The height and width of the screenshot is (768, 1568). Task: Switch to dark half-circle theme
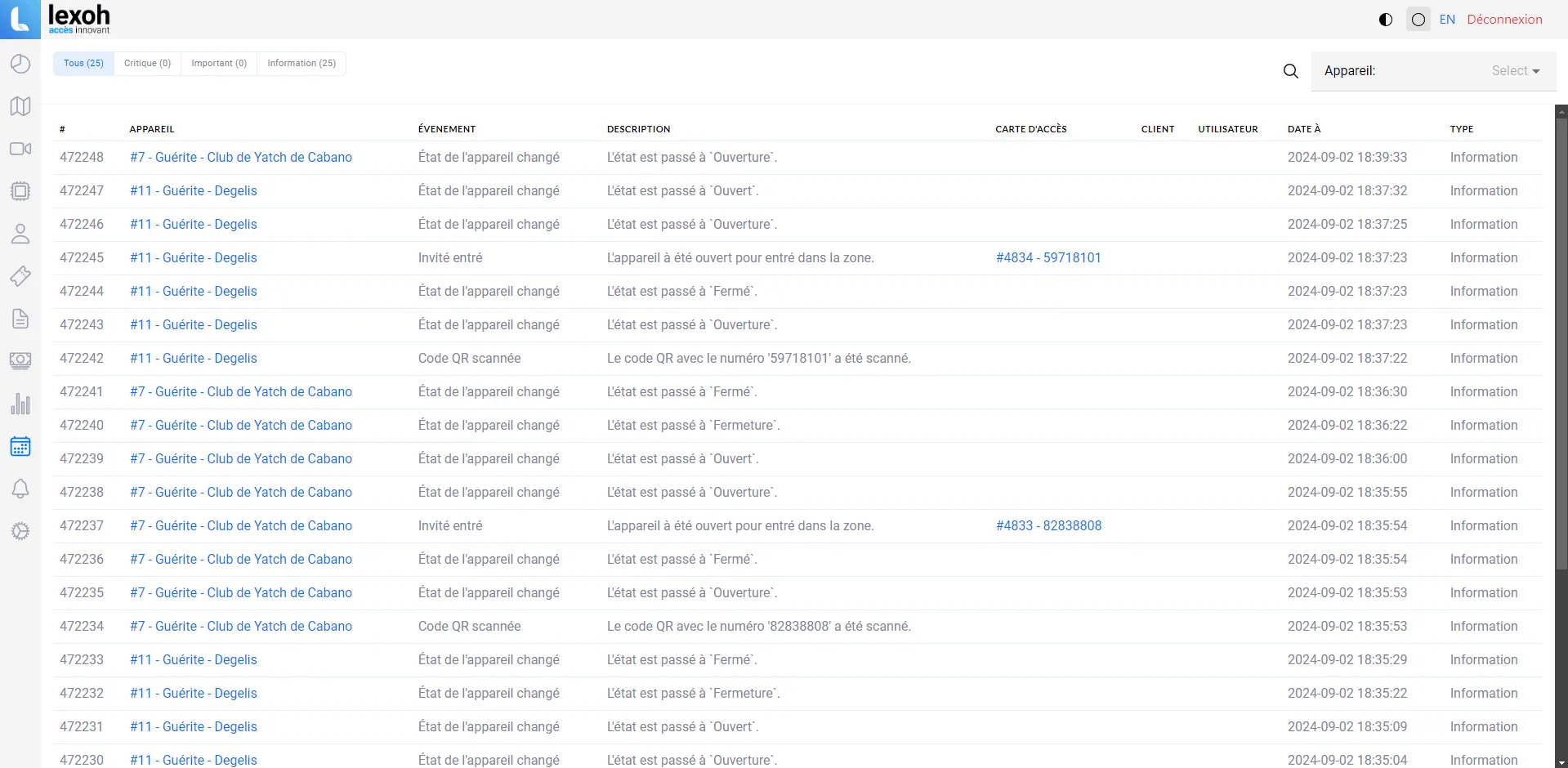click(x=1386, y=20)
